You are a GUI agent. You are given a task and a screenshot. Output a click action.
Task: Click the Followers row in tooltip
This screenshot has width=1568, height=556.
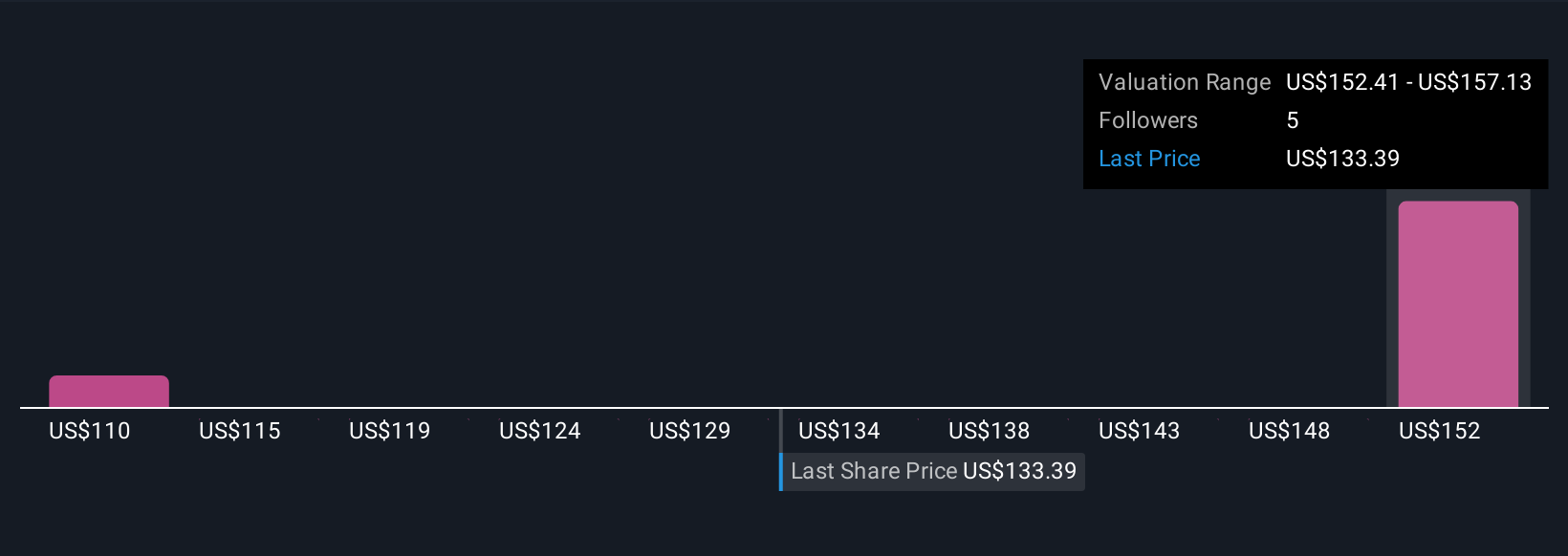[x=1316, y=120]
